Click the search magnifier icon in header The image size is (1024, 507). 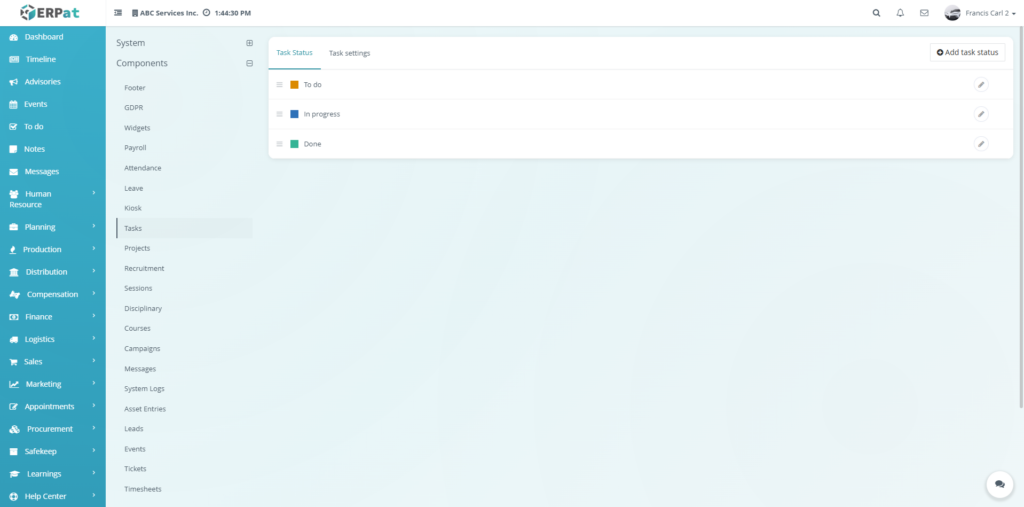[877, 13]
